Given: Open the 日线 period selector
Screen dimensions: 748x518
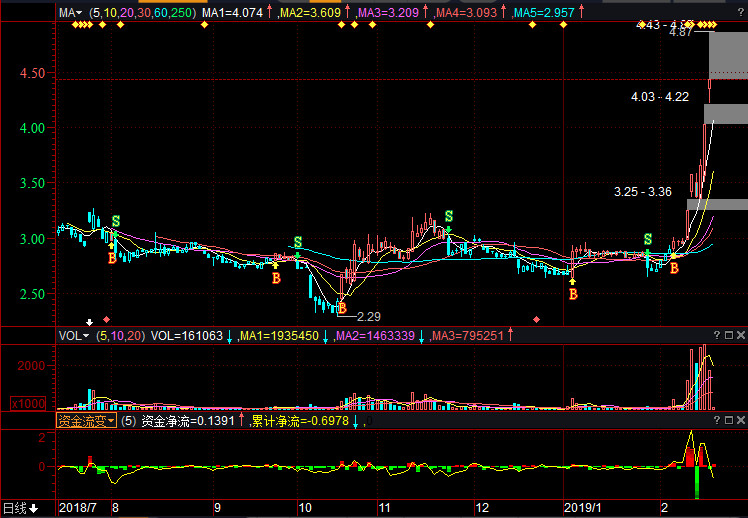Looking at the screenshot, I should (21, 508).
